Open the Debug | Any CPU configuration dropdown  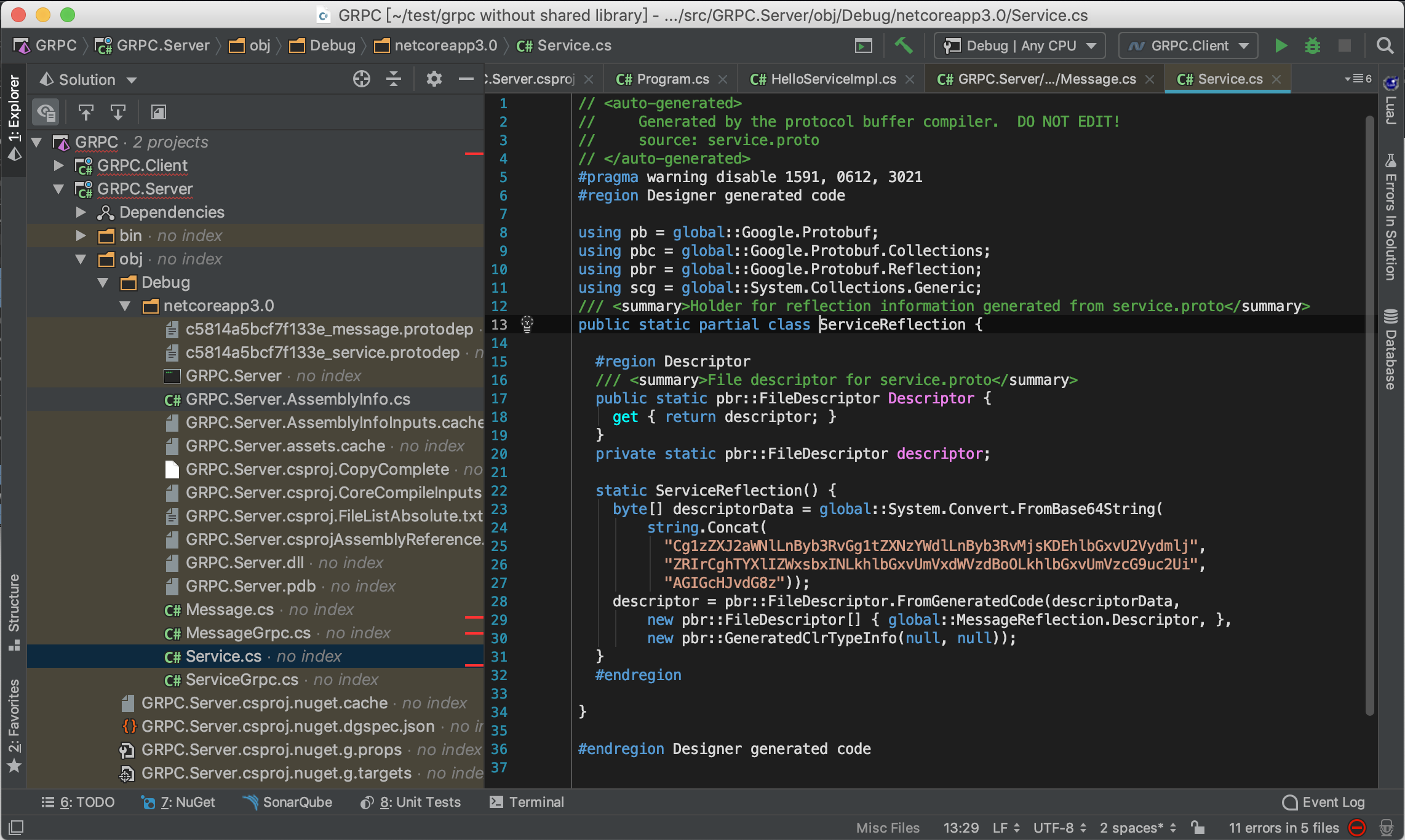point(1019,46)
